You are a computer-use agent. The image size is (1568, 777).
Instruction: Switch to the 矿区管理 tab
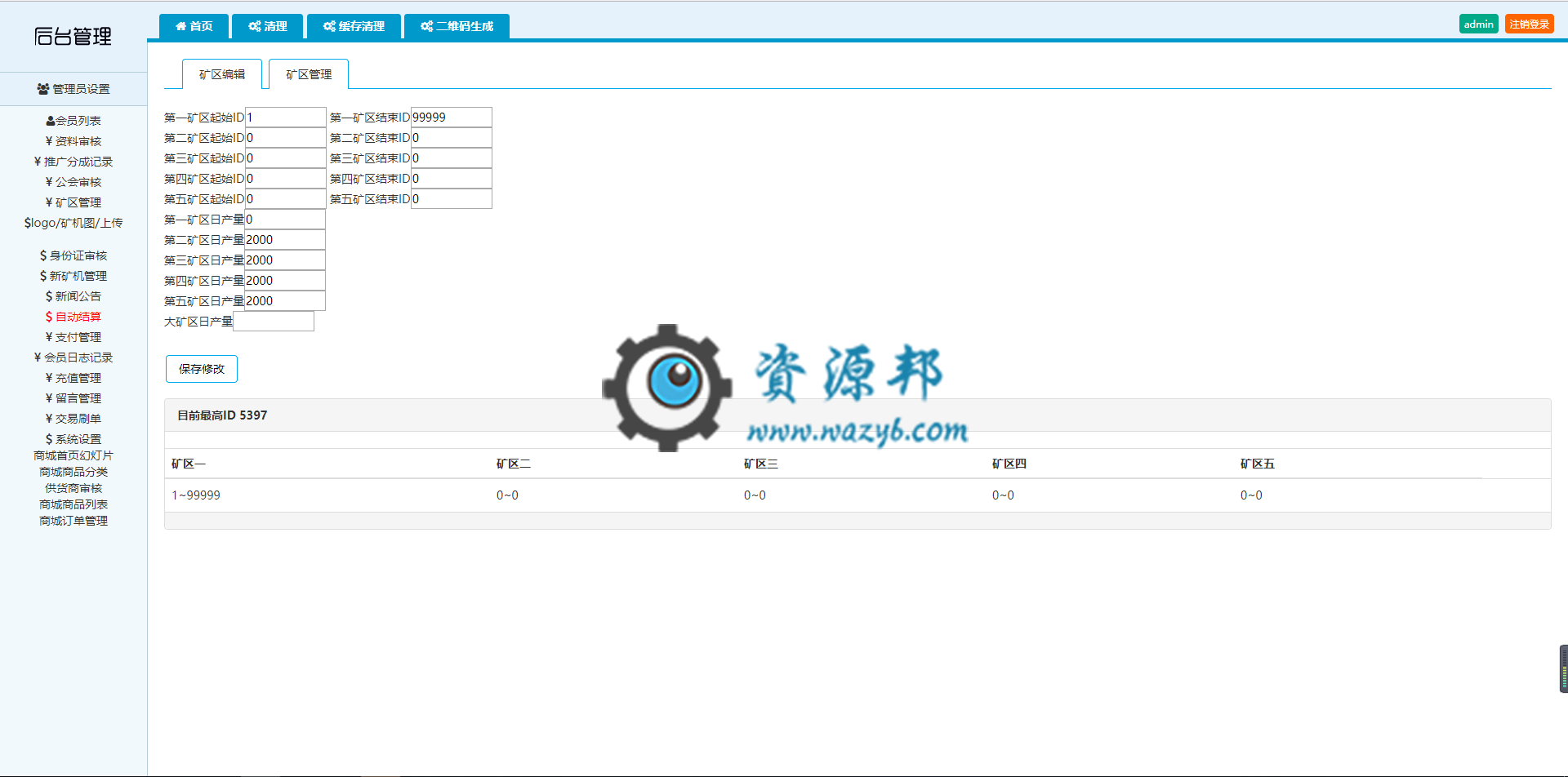click(x=309, y=74)
